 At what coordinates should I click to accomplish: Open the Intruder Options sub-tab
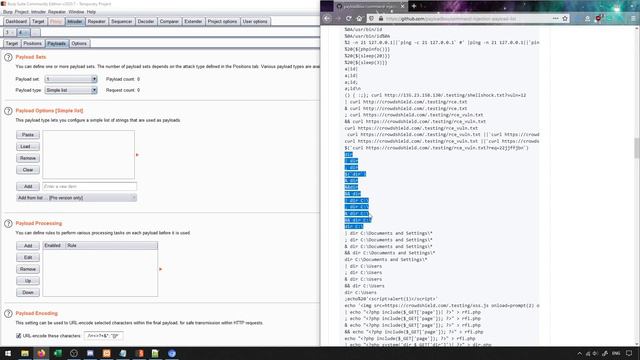(79, 44)
